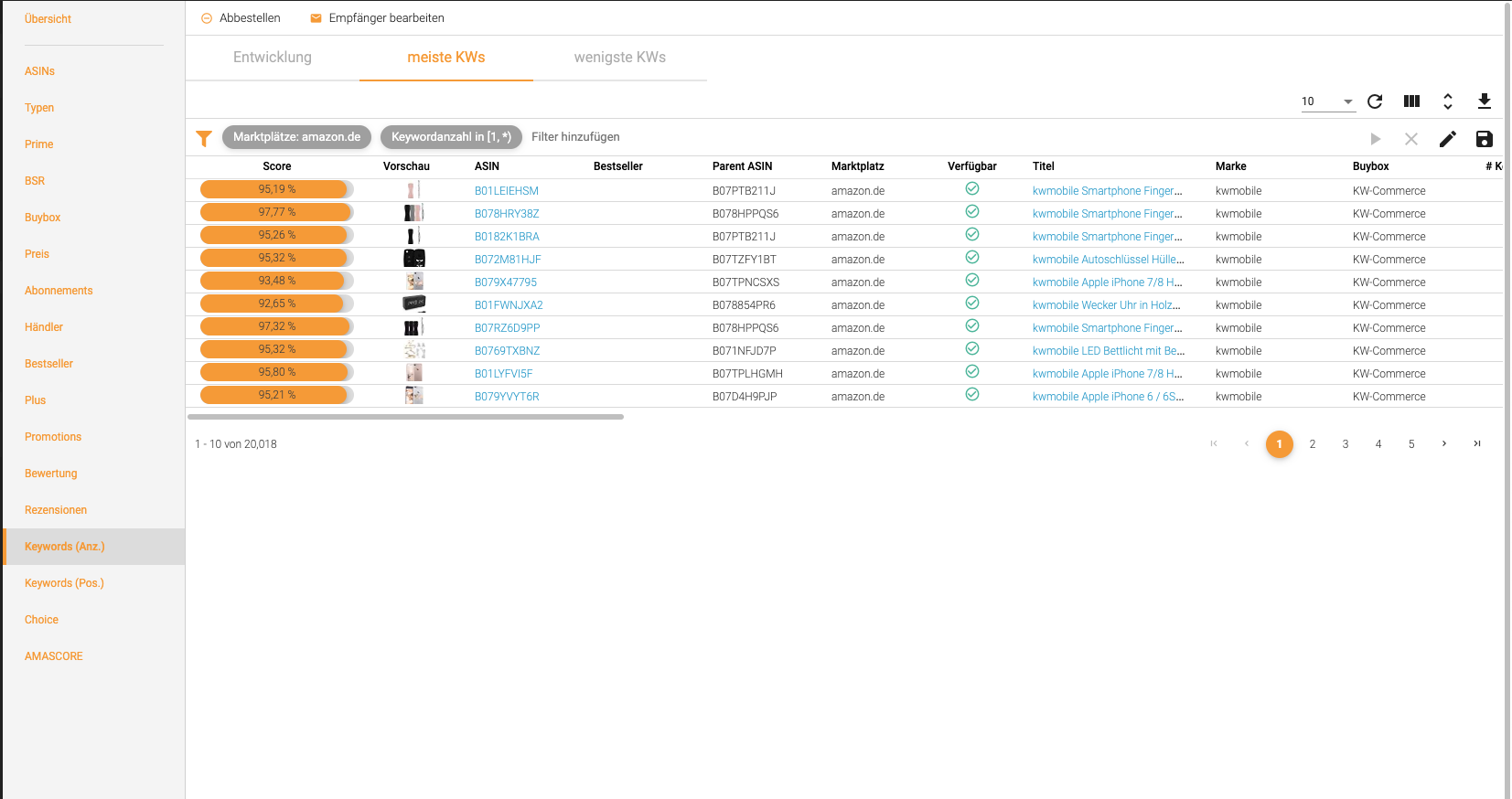Open title link kwmobile Wecker Uhr in Holz

[x=1107, y=305]
